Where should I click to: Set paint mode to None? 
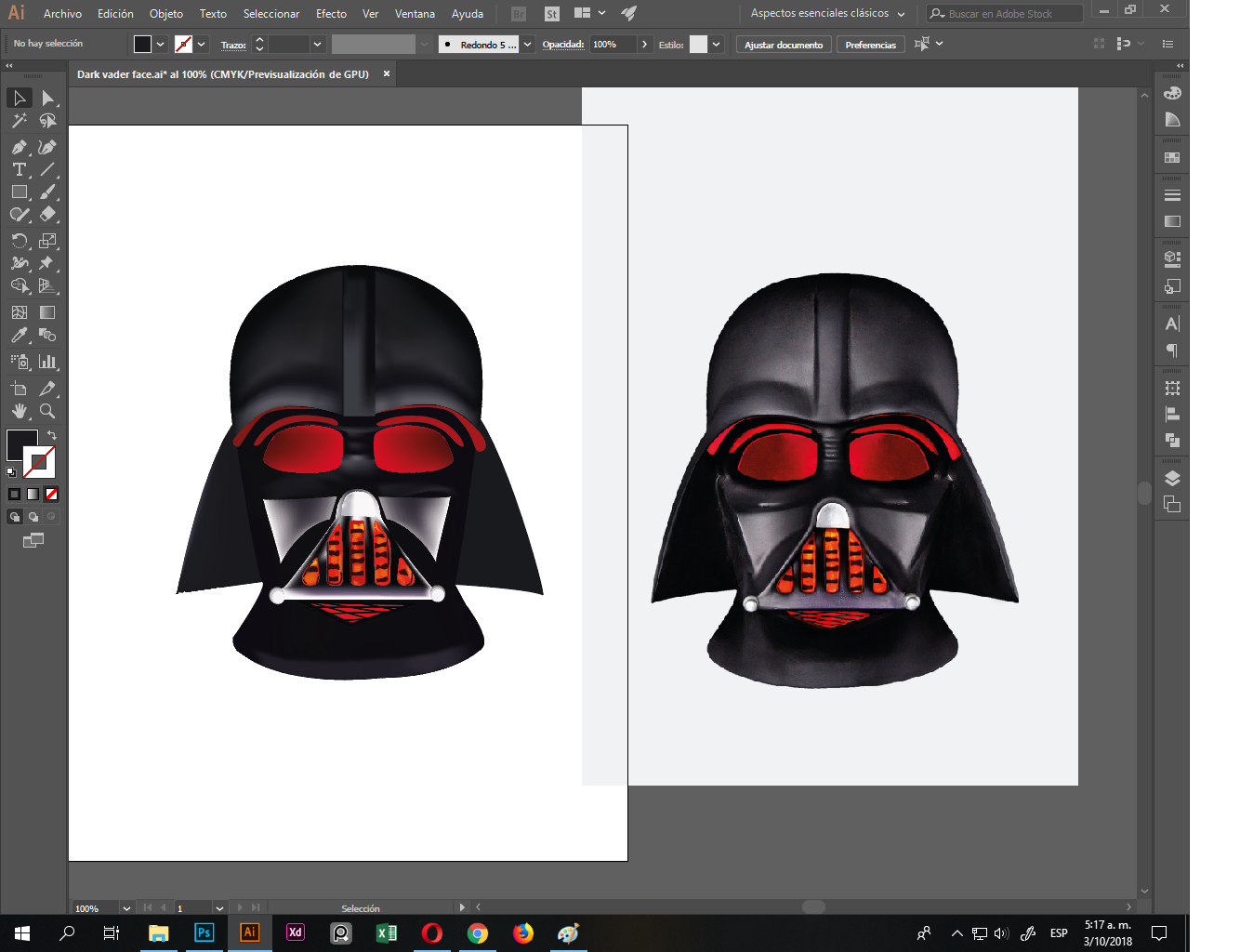52,494
